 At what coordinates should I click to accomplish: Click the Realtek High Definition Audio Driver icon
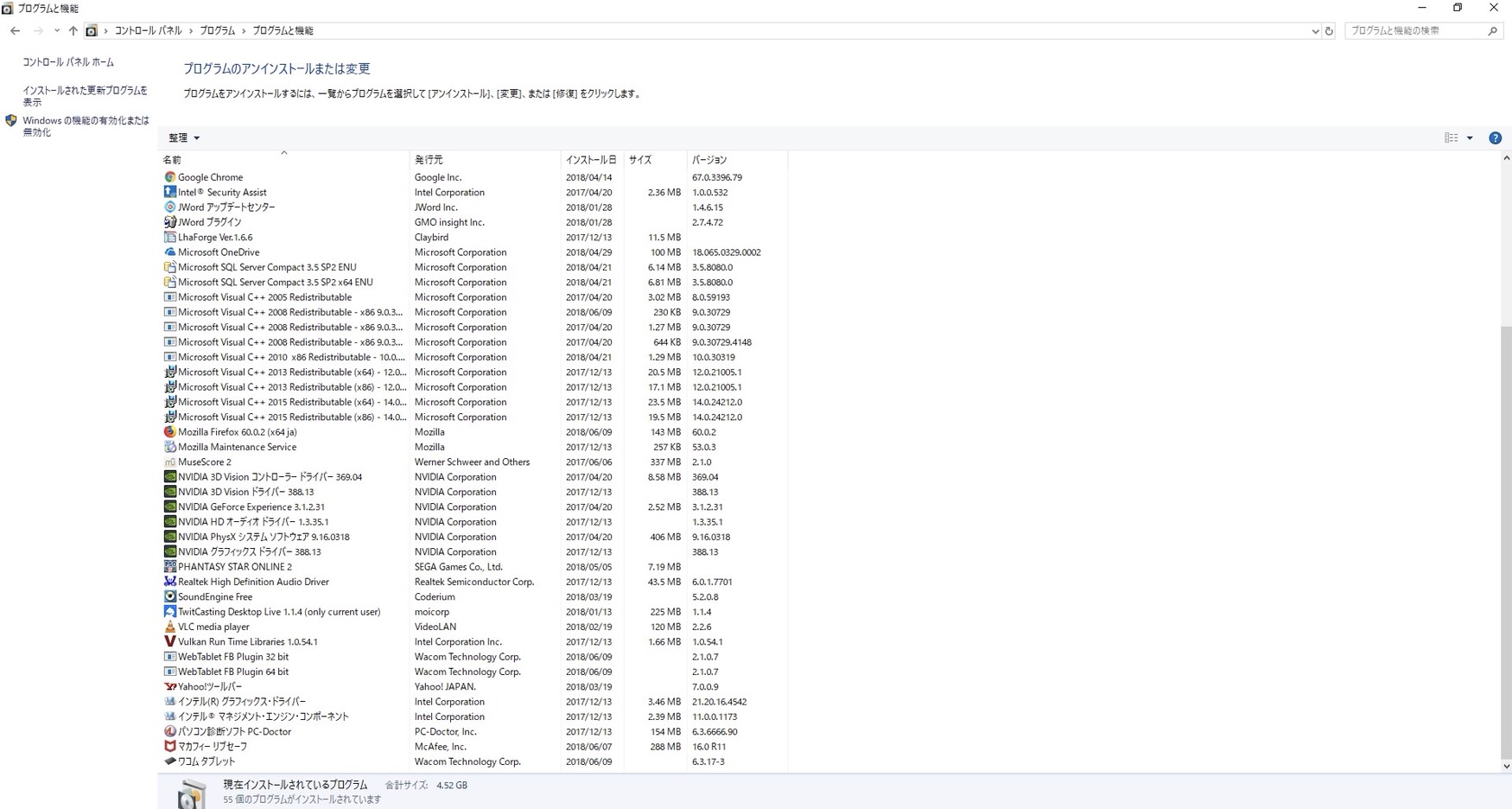tap(170, 582)
